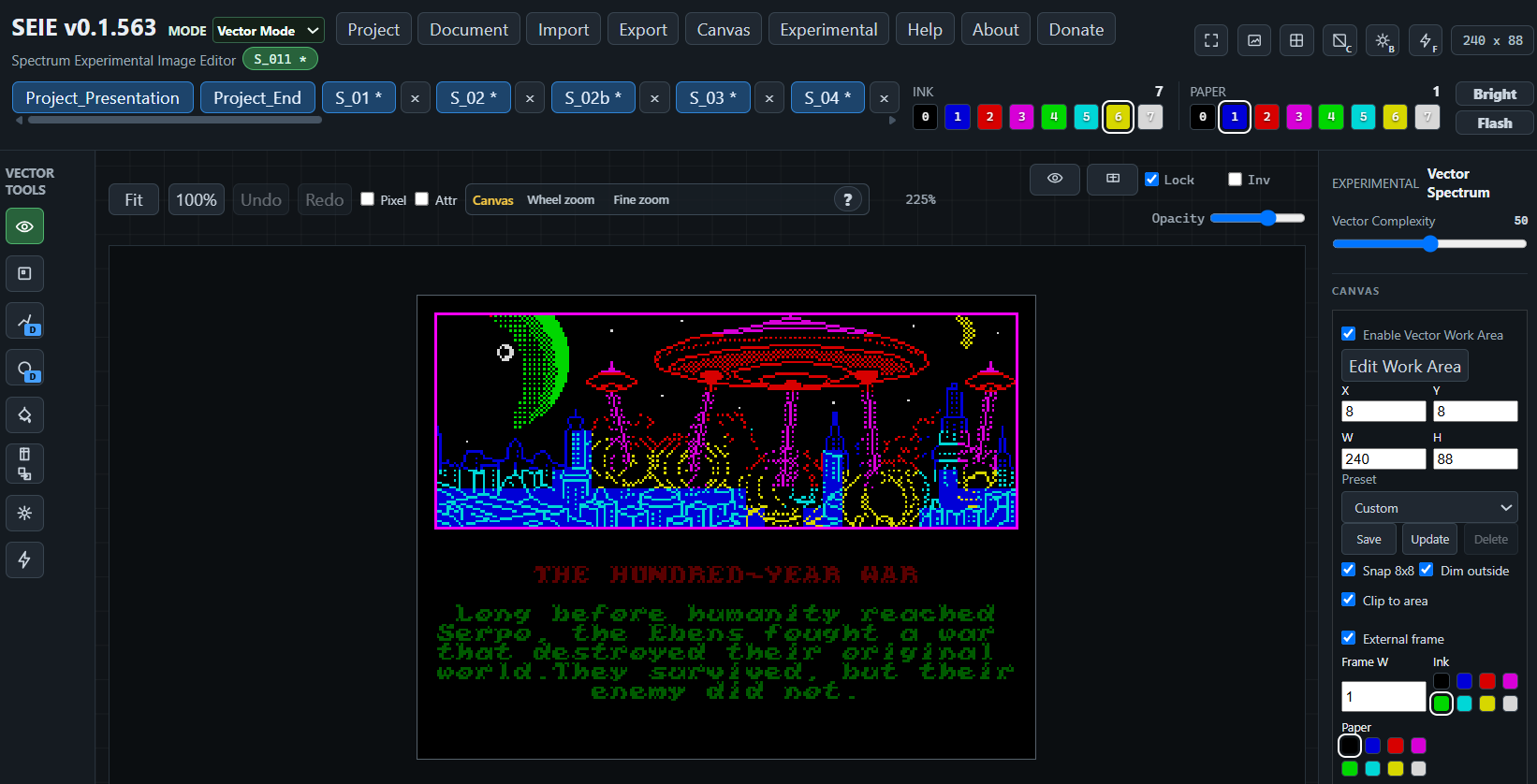Open the Import menu

564,30
